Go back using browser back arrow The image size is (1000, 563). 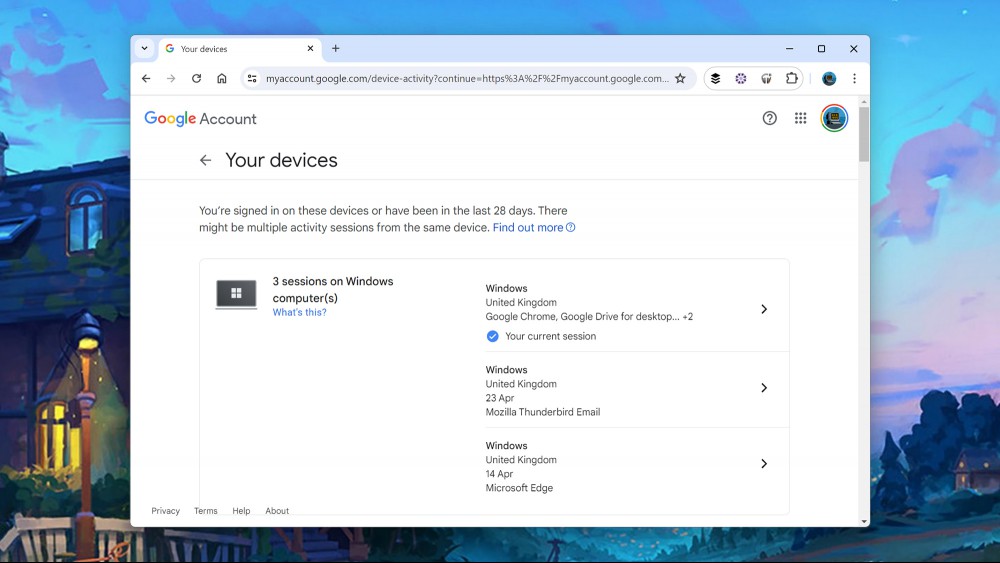point(146,78)
